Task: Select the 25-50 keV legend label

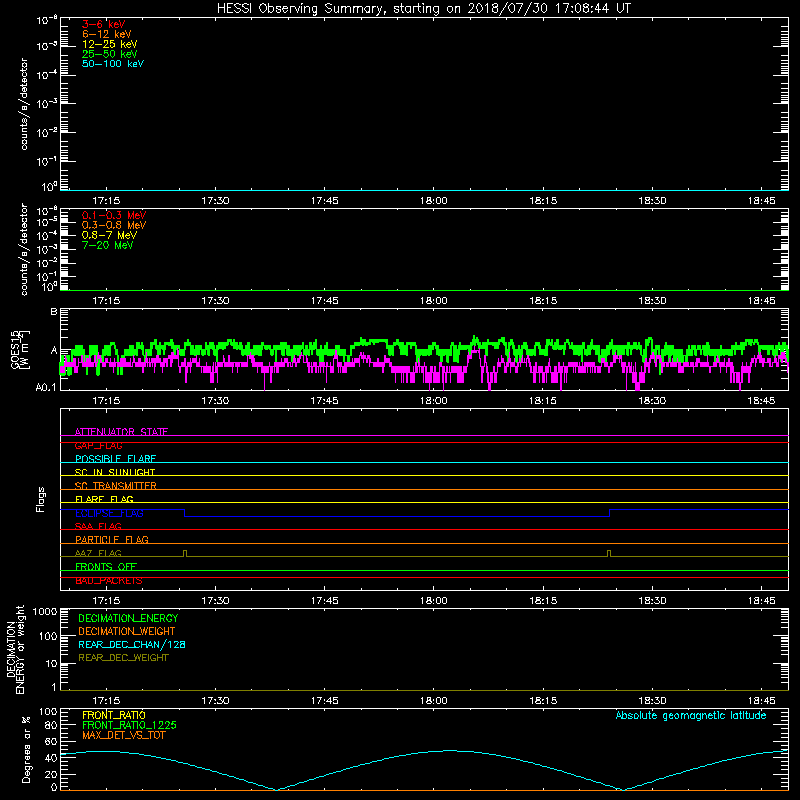Action: point(109,54)
